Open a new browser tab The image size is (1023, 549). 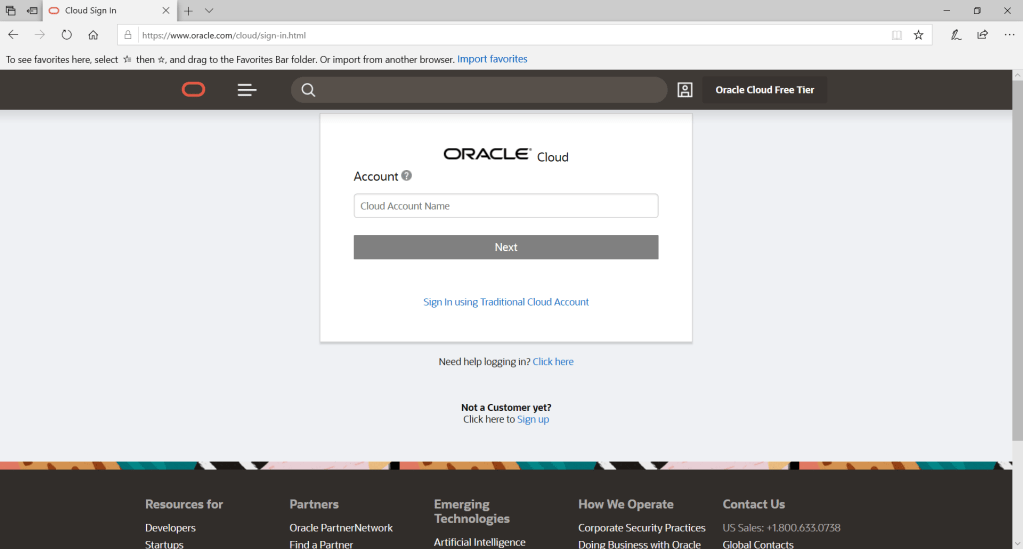coord(188,10)
